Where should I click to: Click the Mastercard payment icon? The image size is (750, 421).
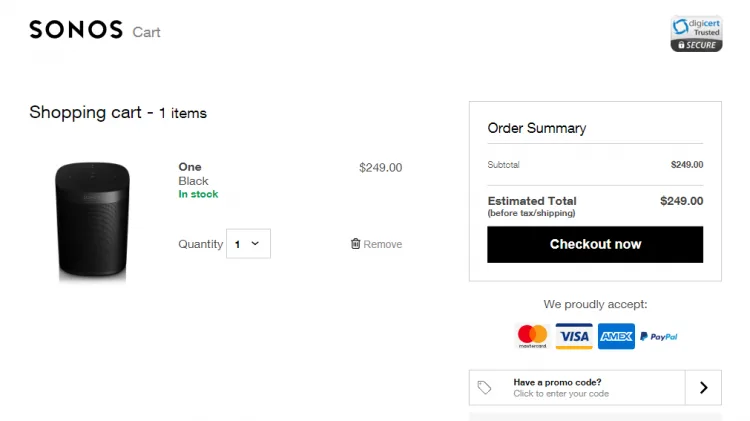(532, 336)
